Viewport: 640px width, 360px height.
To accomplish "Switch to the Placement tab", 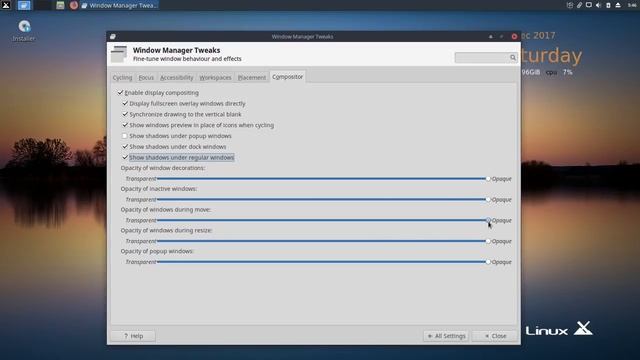I will (251, 77).
